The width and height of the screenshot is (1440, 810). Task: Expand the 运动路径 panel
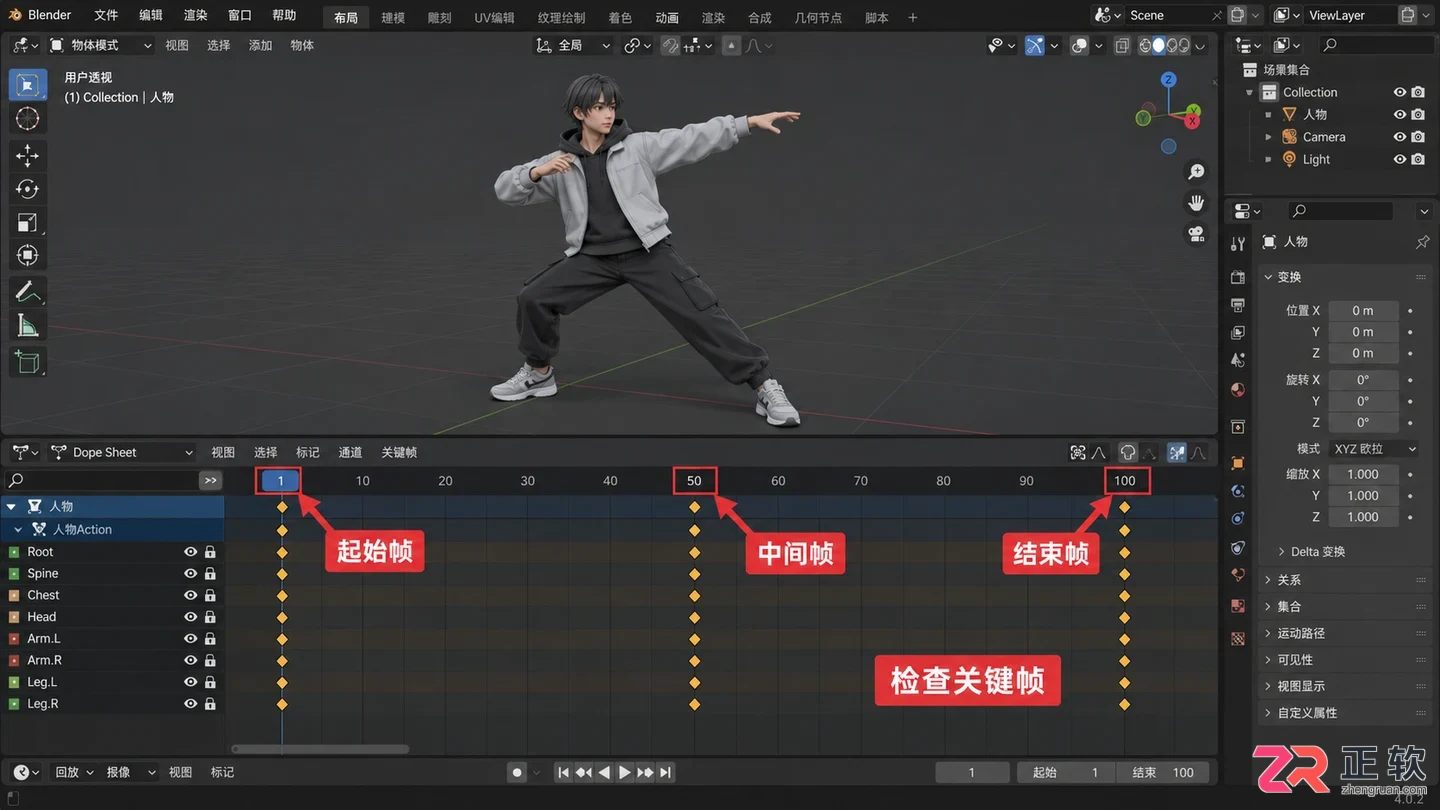(1300, 633)
